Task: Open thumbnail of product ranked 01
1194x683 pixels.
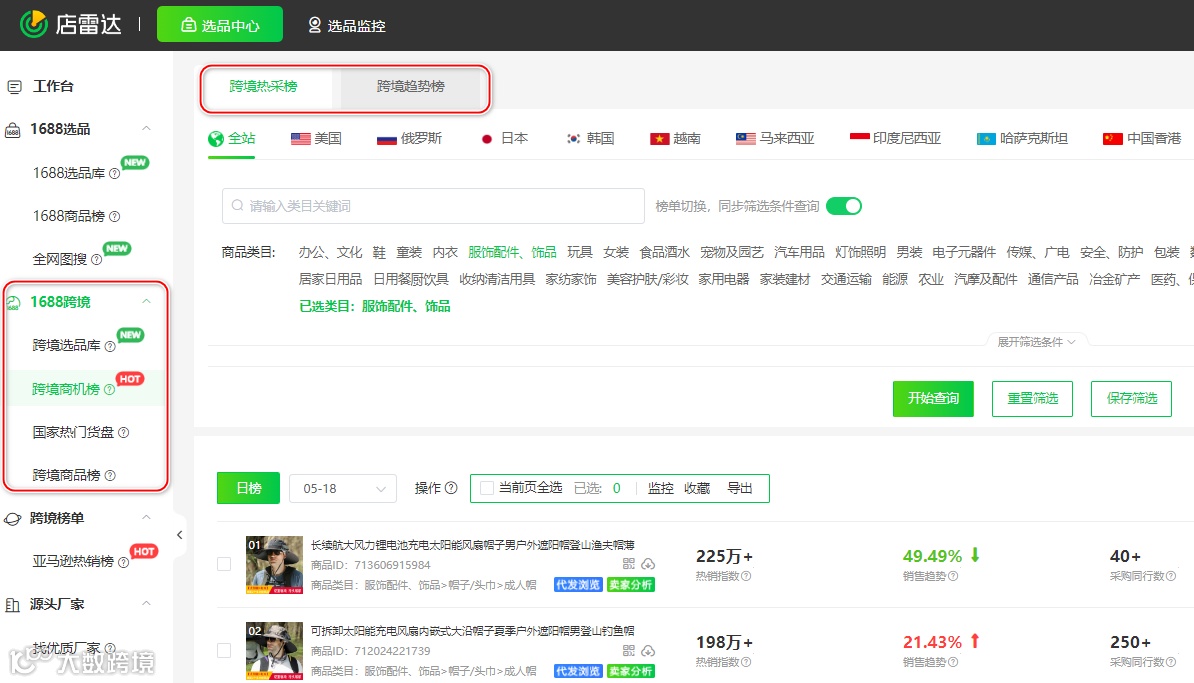Action: [274, 565]
